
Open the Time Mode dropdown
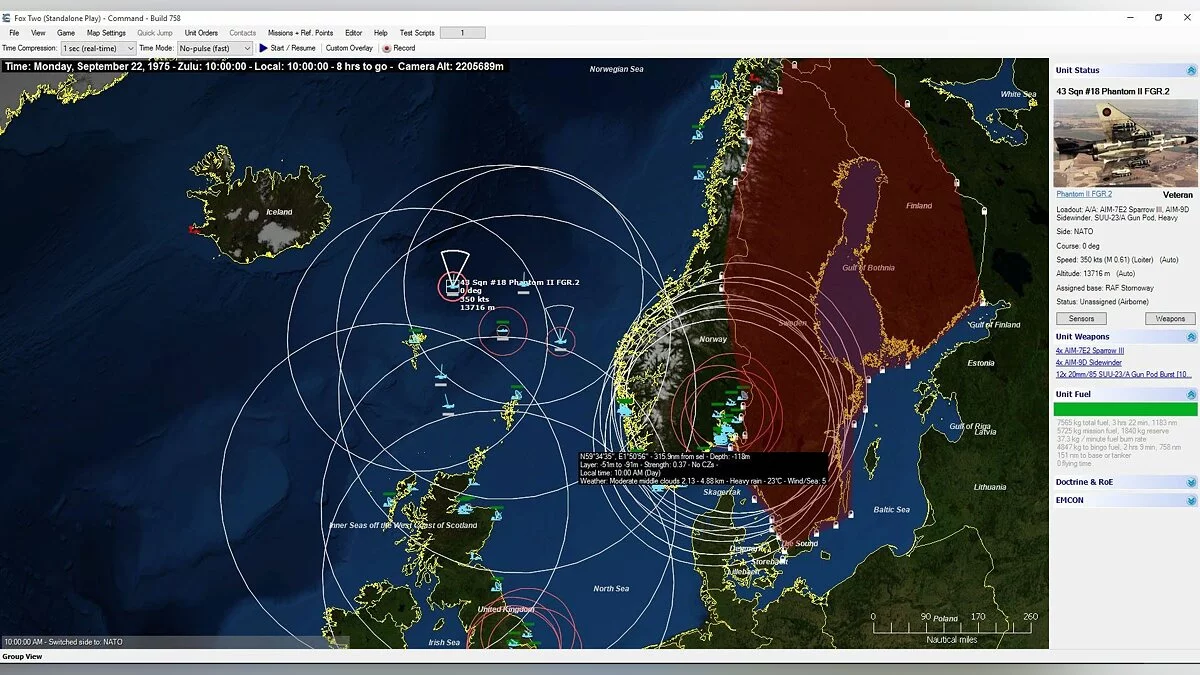click(214, 47)
